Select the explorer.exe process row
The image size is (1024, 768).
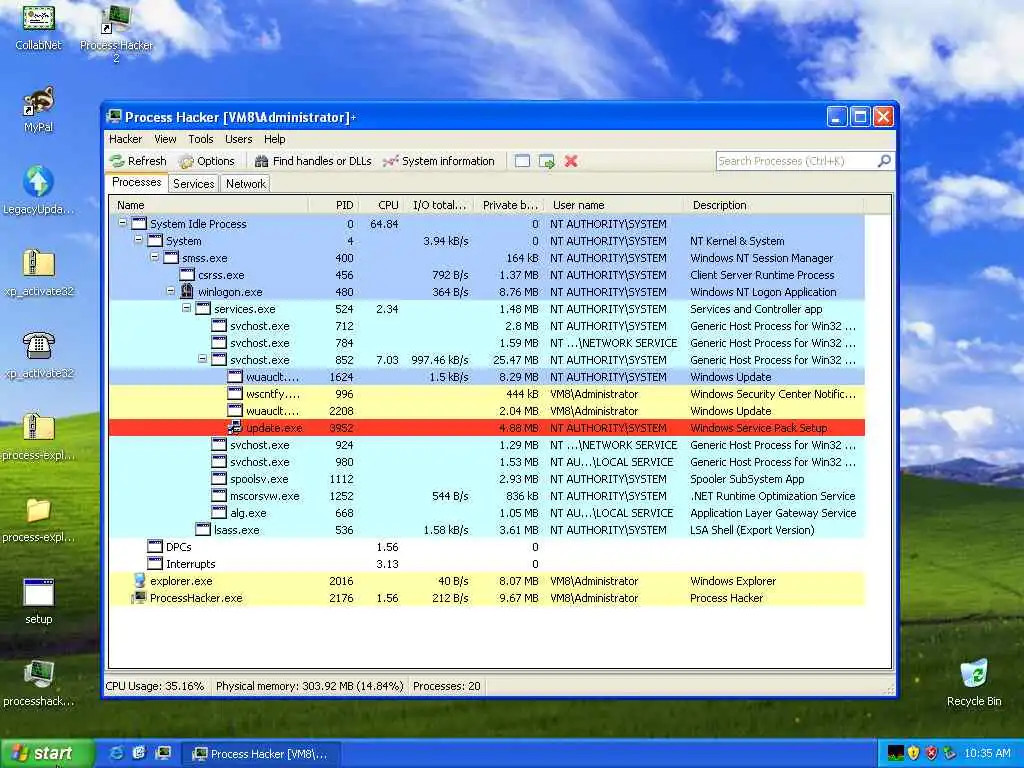(487, 581)
